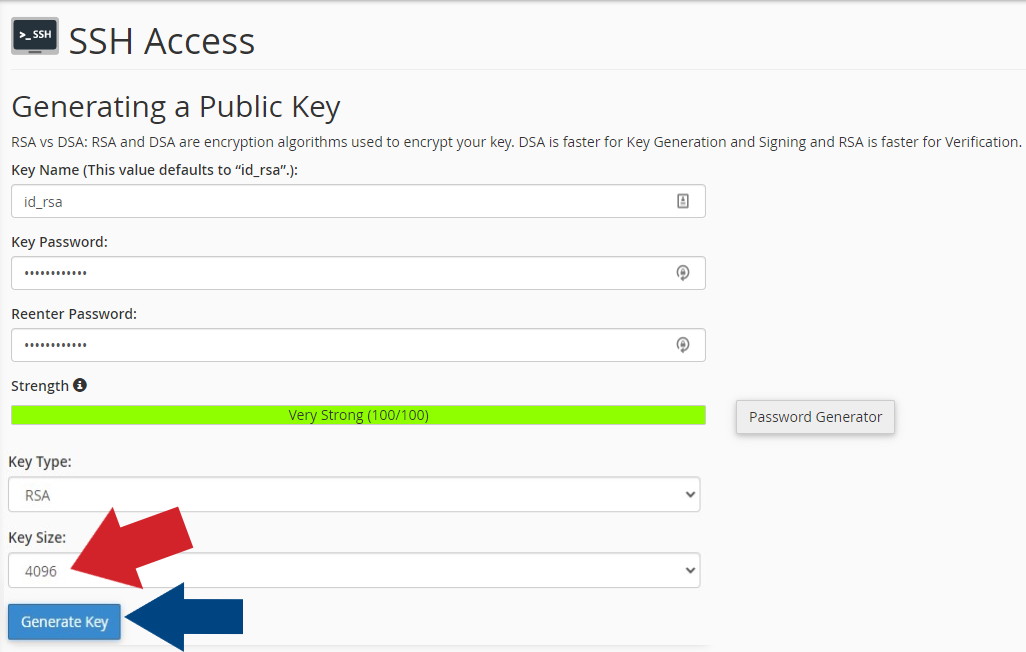Expand the Key Size chevron arrow
The width and height of the screenshot is (1026, 652).
(x=690, y=569)
